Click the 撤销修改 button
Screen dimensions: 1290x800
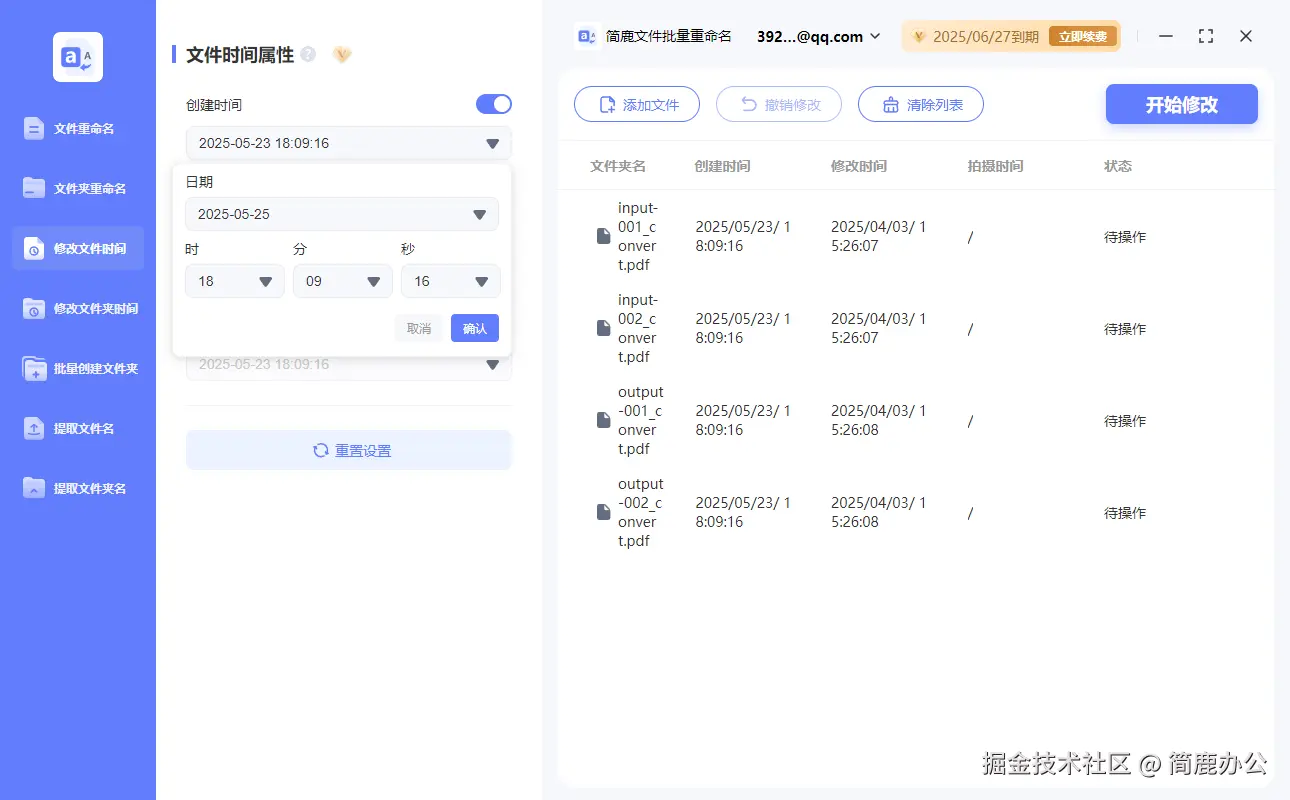click(x=779, y=104)
